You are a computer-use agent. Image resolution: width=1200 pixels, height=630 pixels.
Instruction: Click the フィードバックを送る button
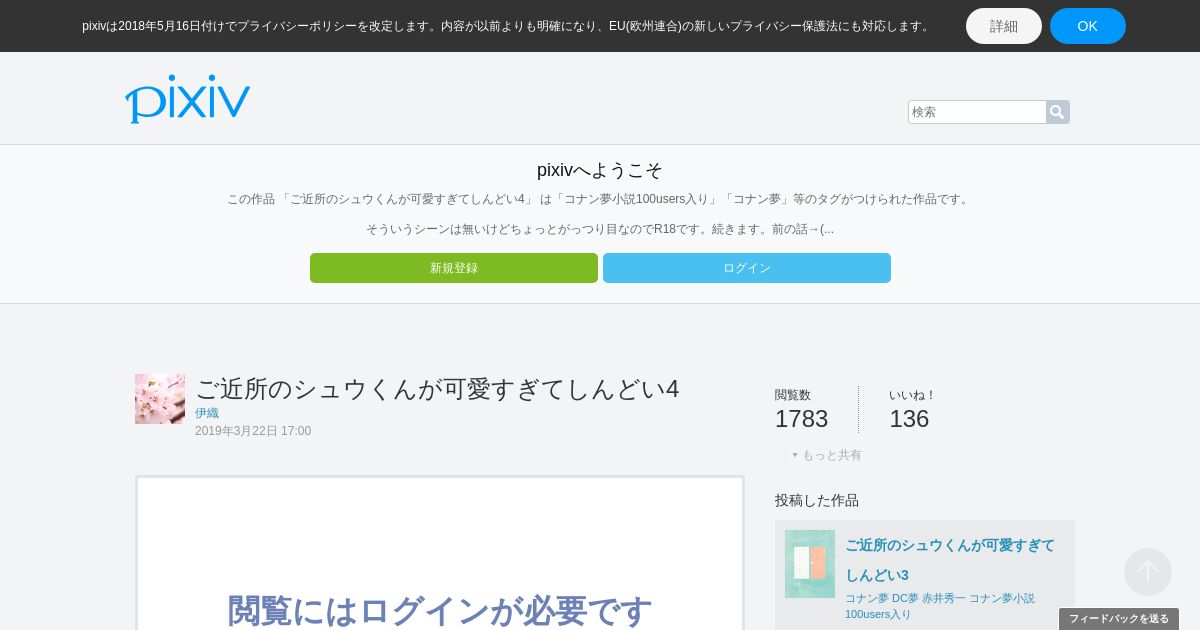click(x=1119, y=619)
